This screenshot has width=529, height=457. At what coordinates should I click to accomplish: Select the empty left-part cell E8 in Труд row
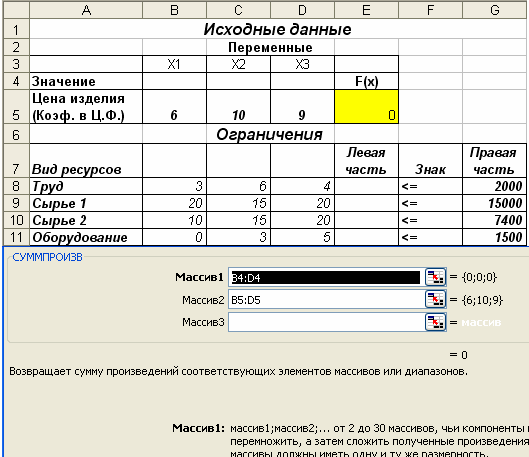pyautogui.click(x=366, y=186)
